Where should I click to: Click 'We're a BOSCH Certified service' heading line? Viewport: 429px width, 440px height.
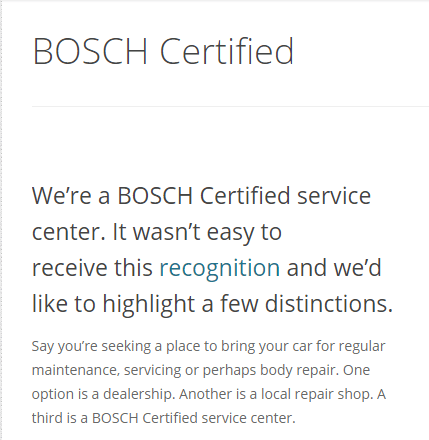(201, 196)
